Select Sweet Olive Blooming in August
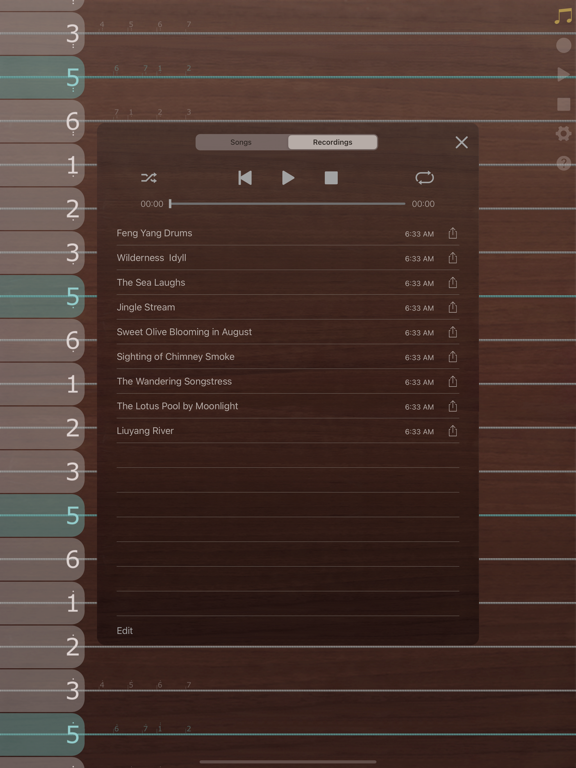This screenshot has width=576, height=768. [288, 332]
